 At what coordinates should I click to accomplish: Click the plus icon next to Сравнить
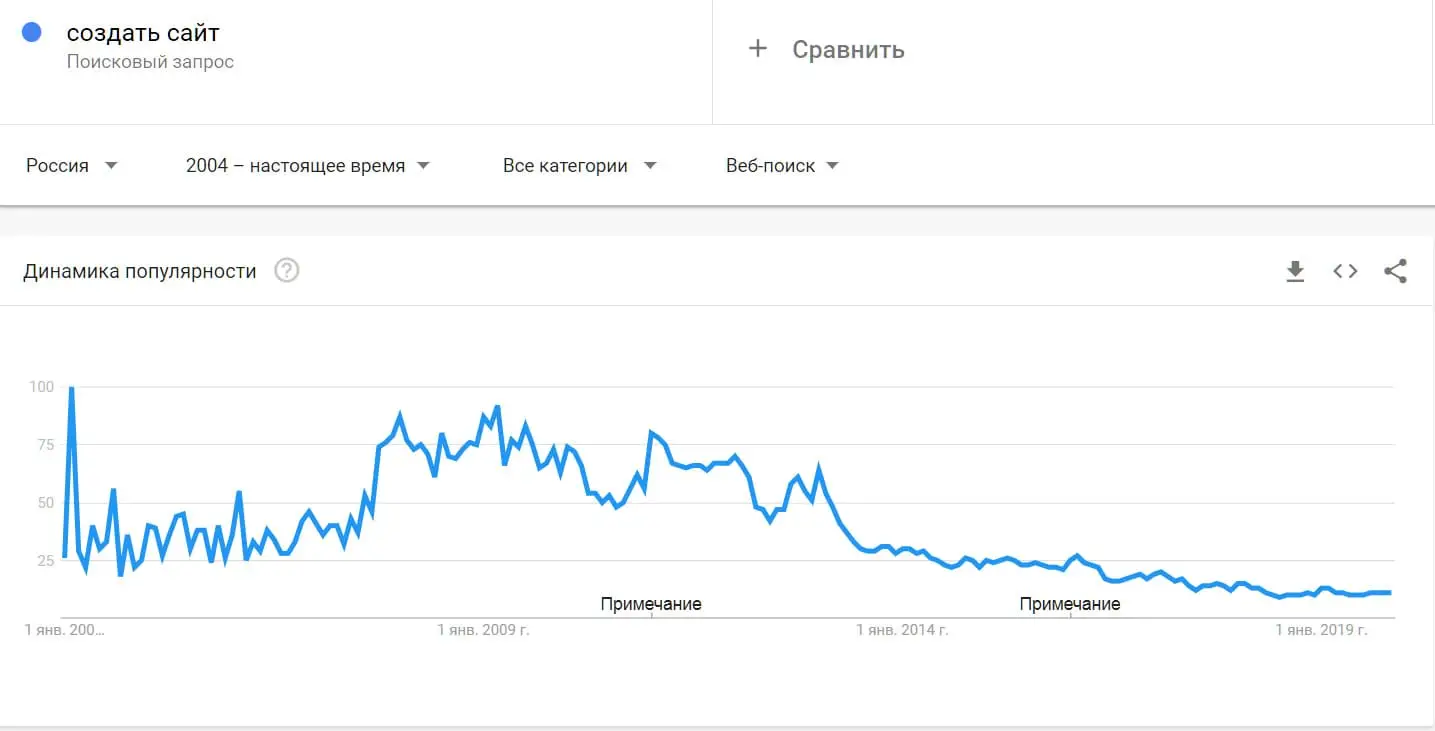(758, 47)
